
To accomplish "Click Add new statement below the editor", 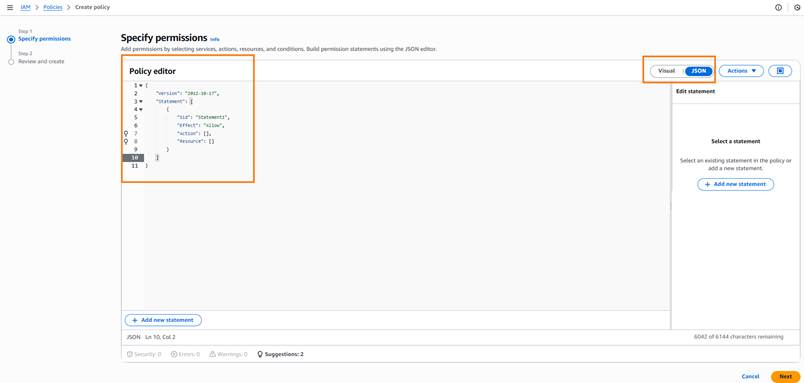I will tap(163, 320).
